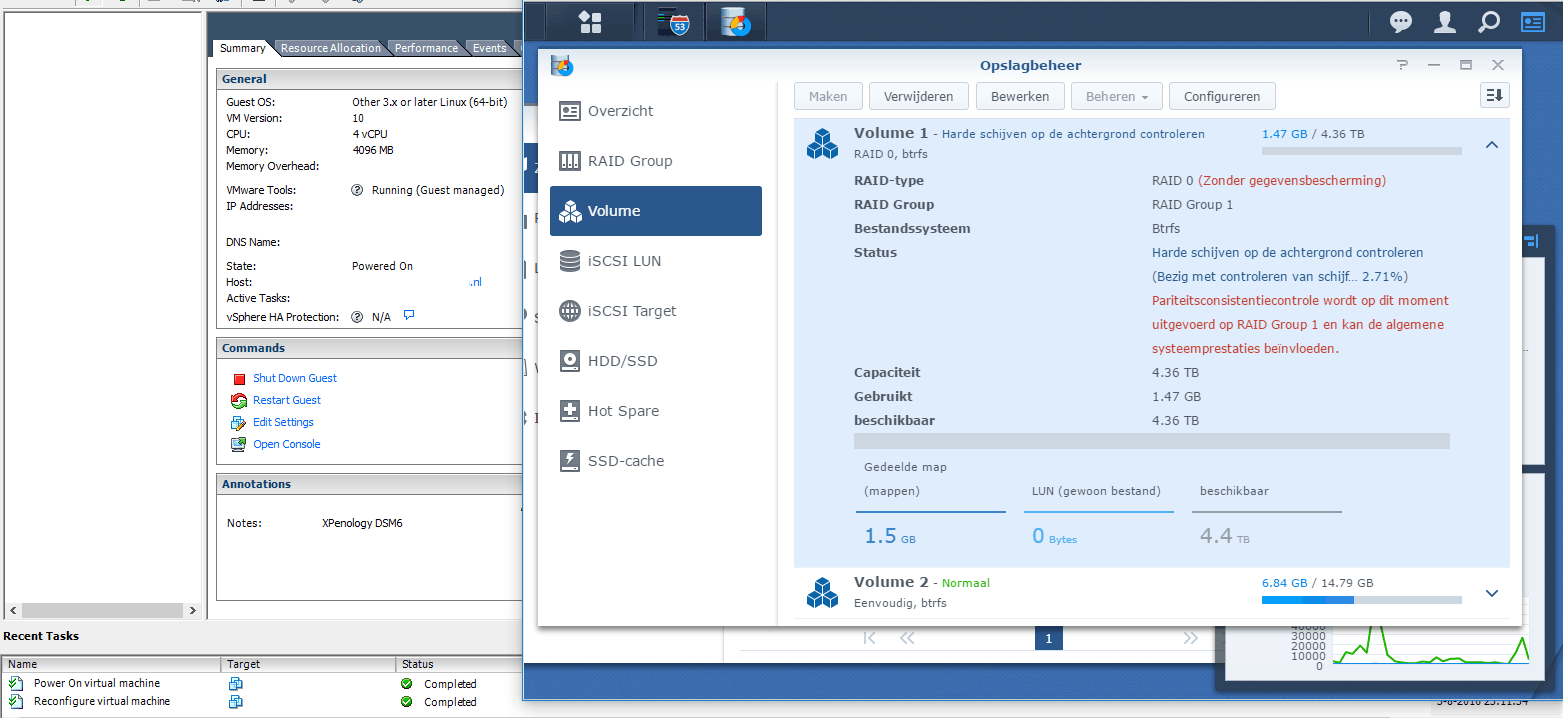Screen dimensions: 1563x718
Task: Click Open Console link in vSphere
Action: click(287, 444)
